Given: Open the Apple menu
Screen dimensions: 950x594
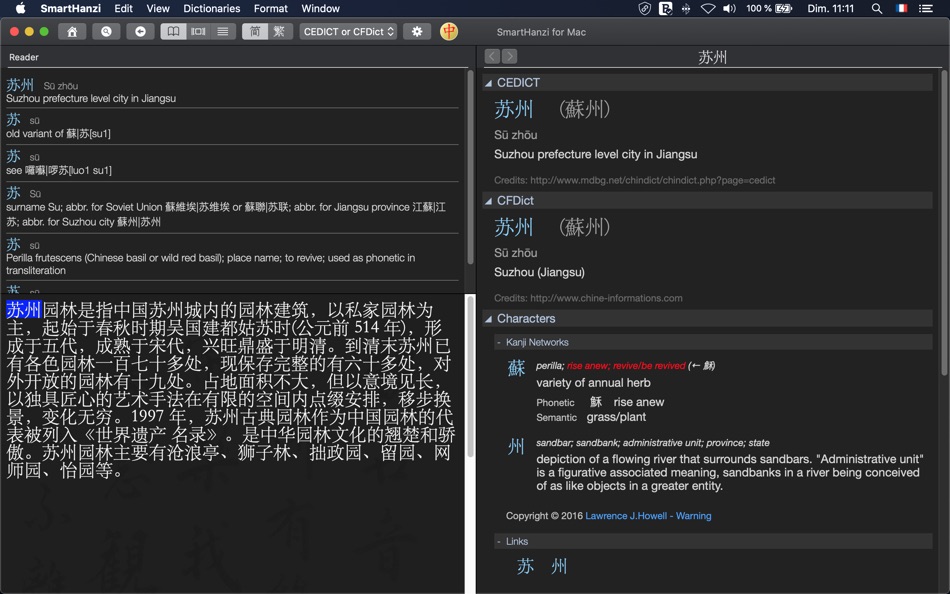Looking at the screenshot, I should point(20,8).
